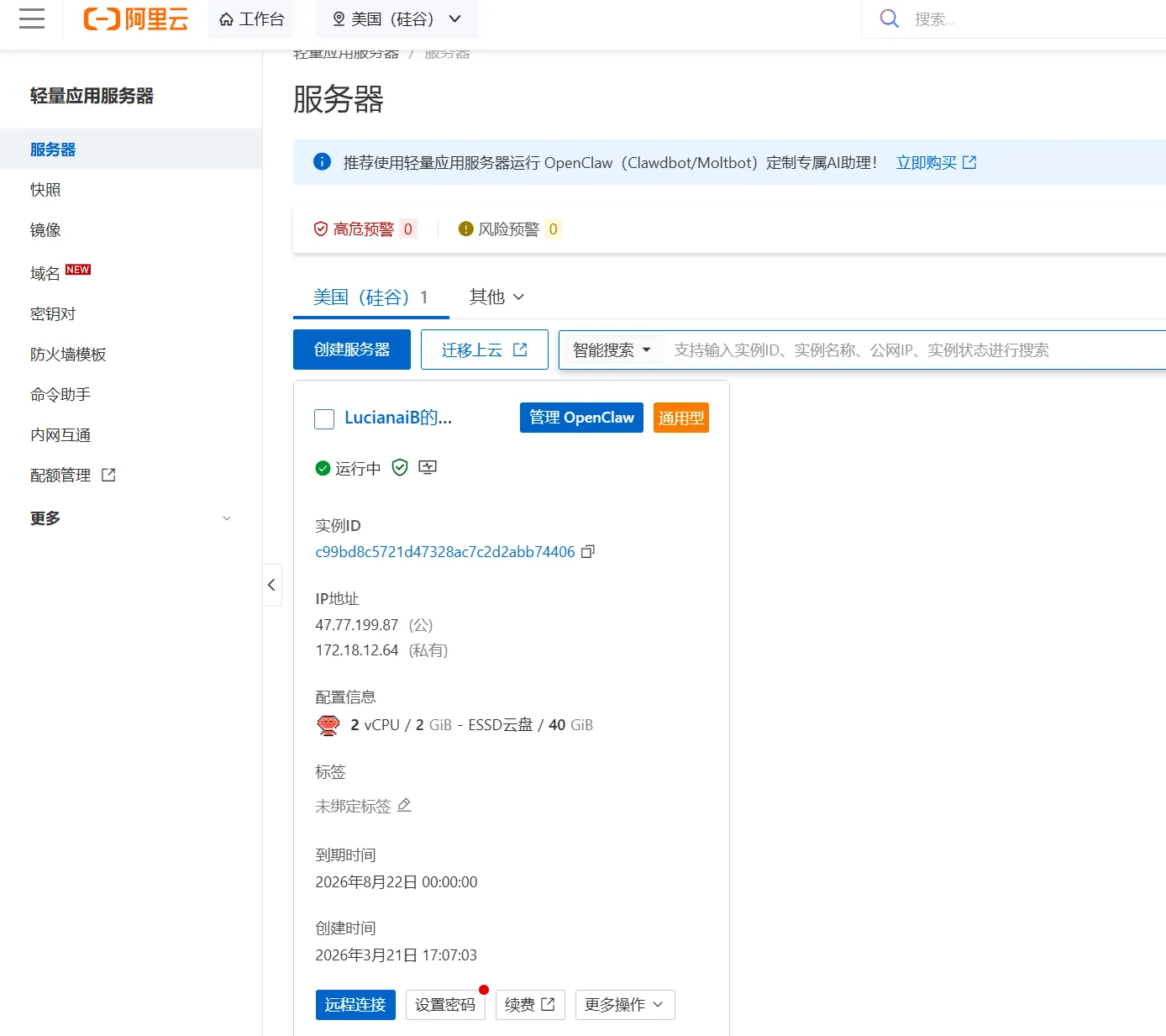Viewport: 1166px width, 1036px height.
Task: Open the 智能搜索 filter dropdown
Action: (x=612, y=350)
